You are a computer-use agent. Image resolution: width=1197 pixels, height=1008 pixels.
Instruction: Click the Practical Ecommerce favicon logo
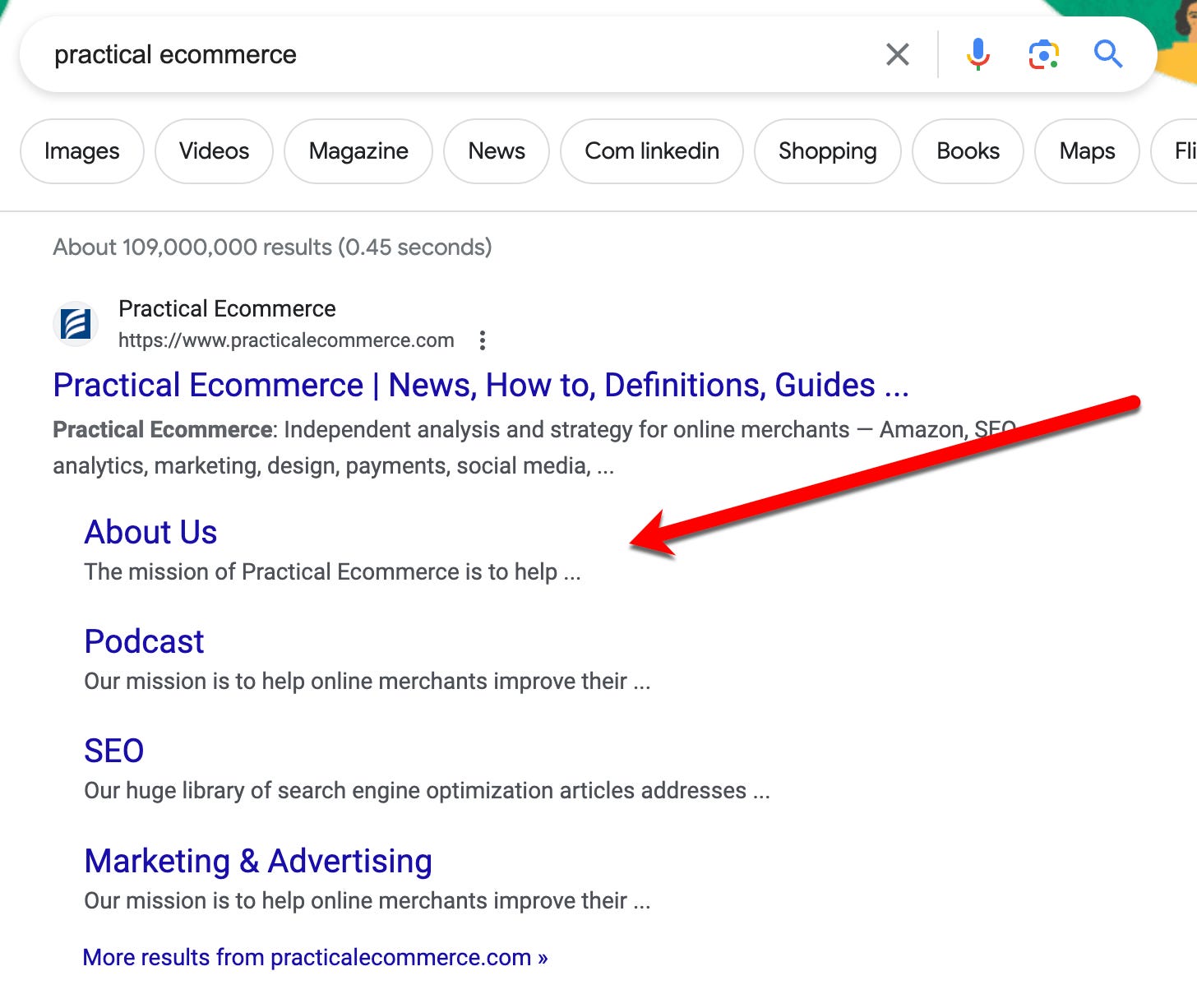[76, 324]
